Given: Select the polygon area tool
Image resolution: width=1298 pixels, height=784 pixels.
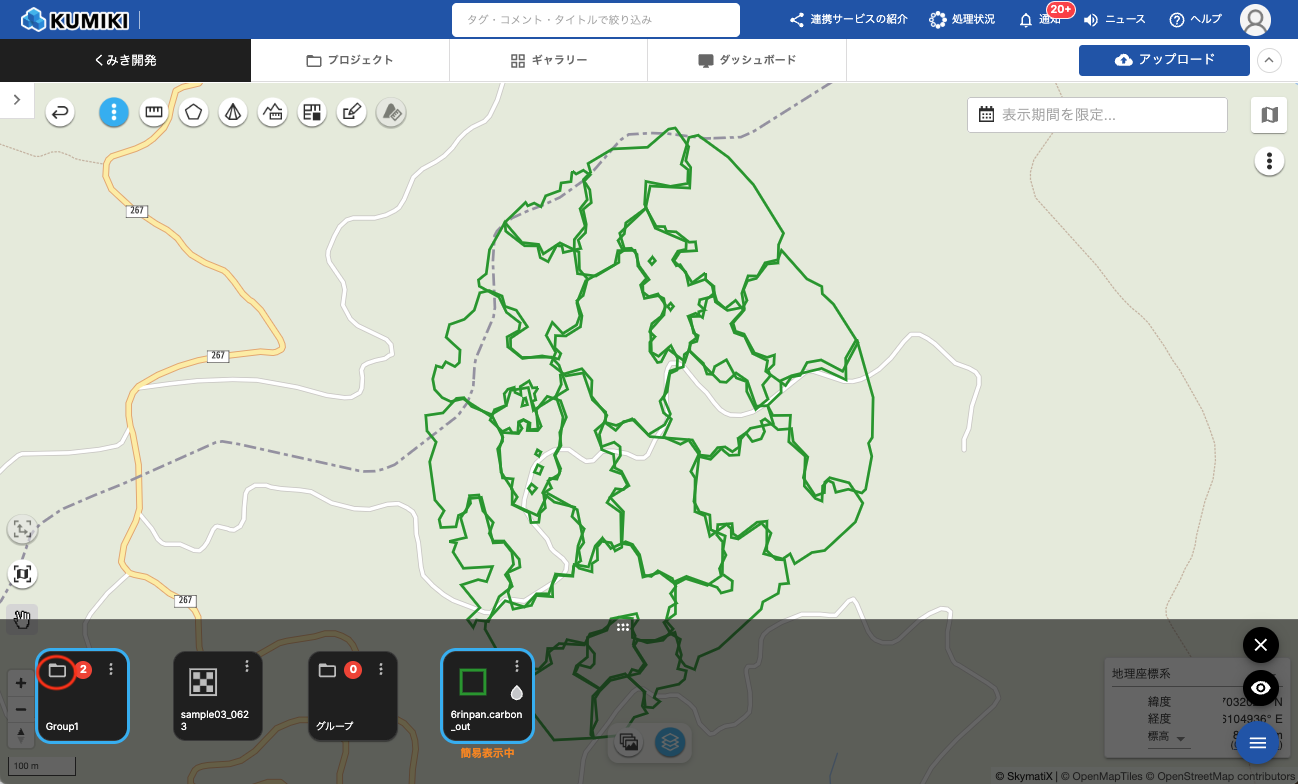Looking at the screenshot, I should (x=193, y=112).
